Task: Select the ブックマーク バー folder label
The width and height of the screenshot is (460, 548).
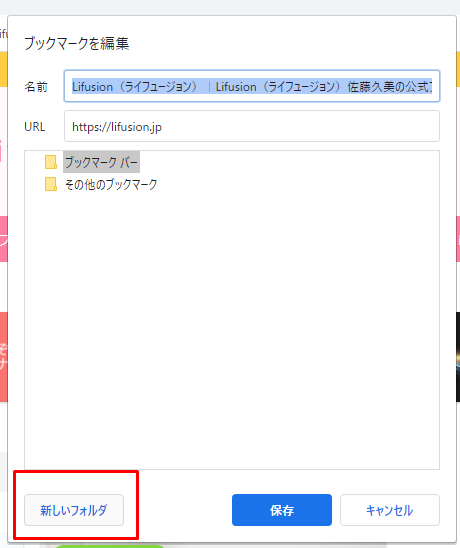Action: point(101,162)
